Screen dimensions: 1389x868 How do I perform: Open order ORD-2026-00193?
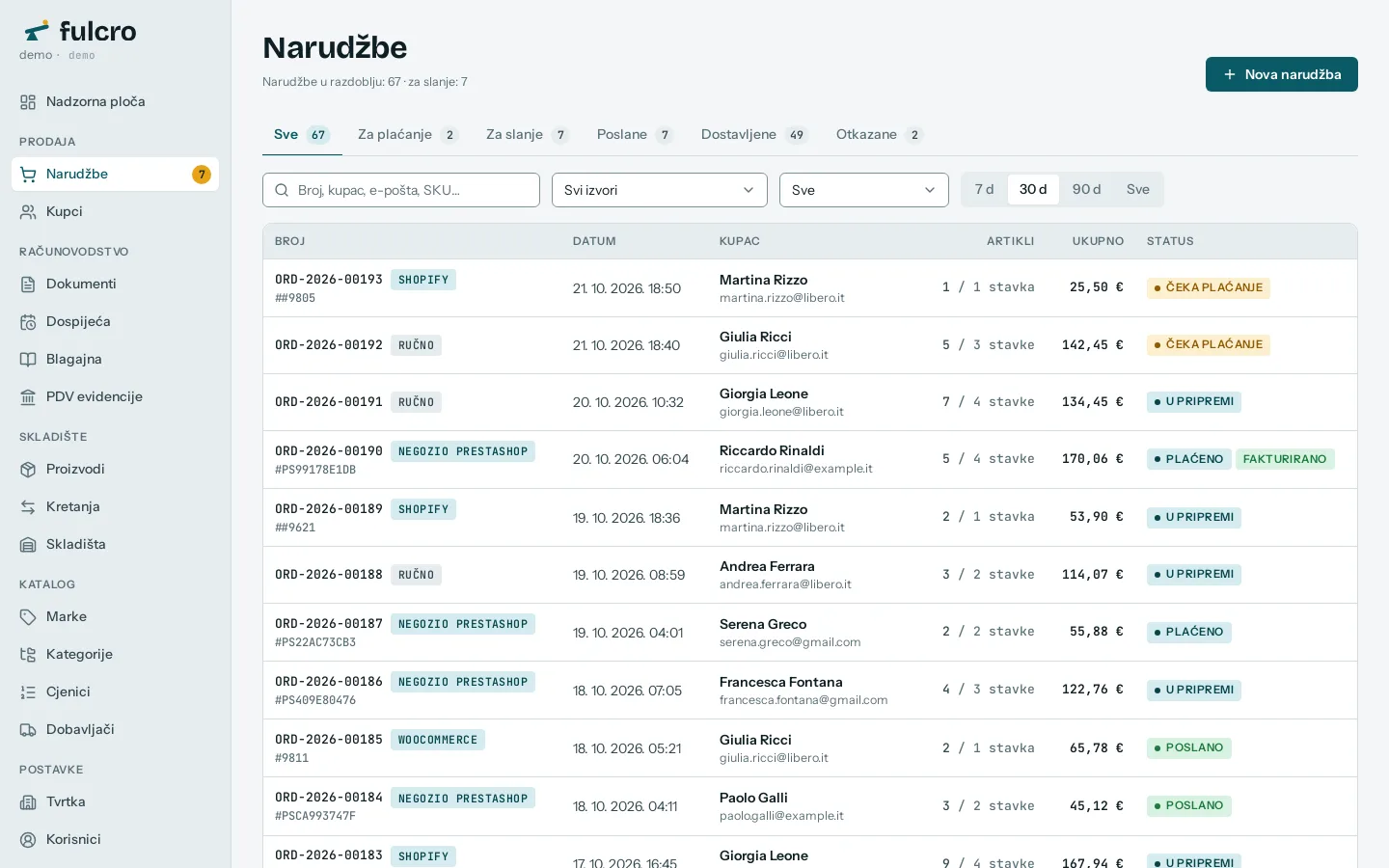[x=329, y=280]
